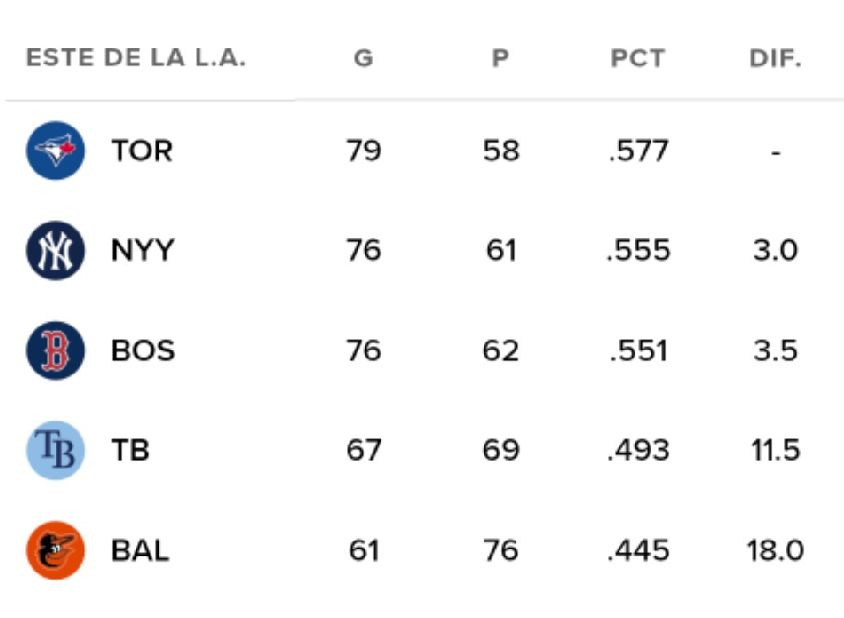Click Boston's 62 losses value

click(x=500, y=350)
